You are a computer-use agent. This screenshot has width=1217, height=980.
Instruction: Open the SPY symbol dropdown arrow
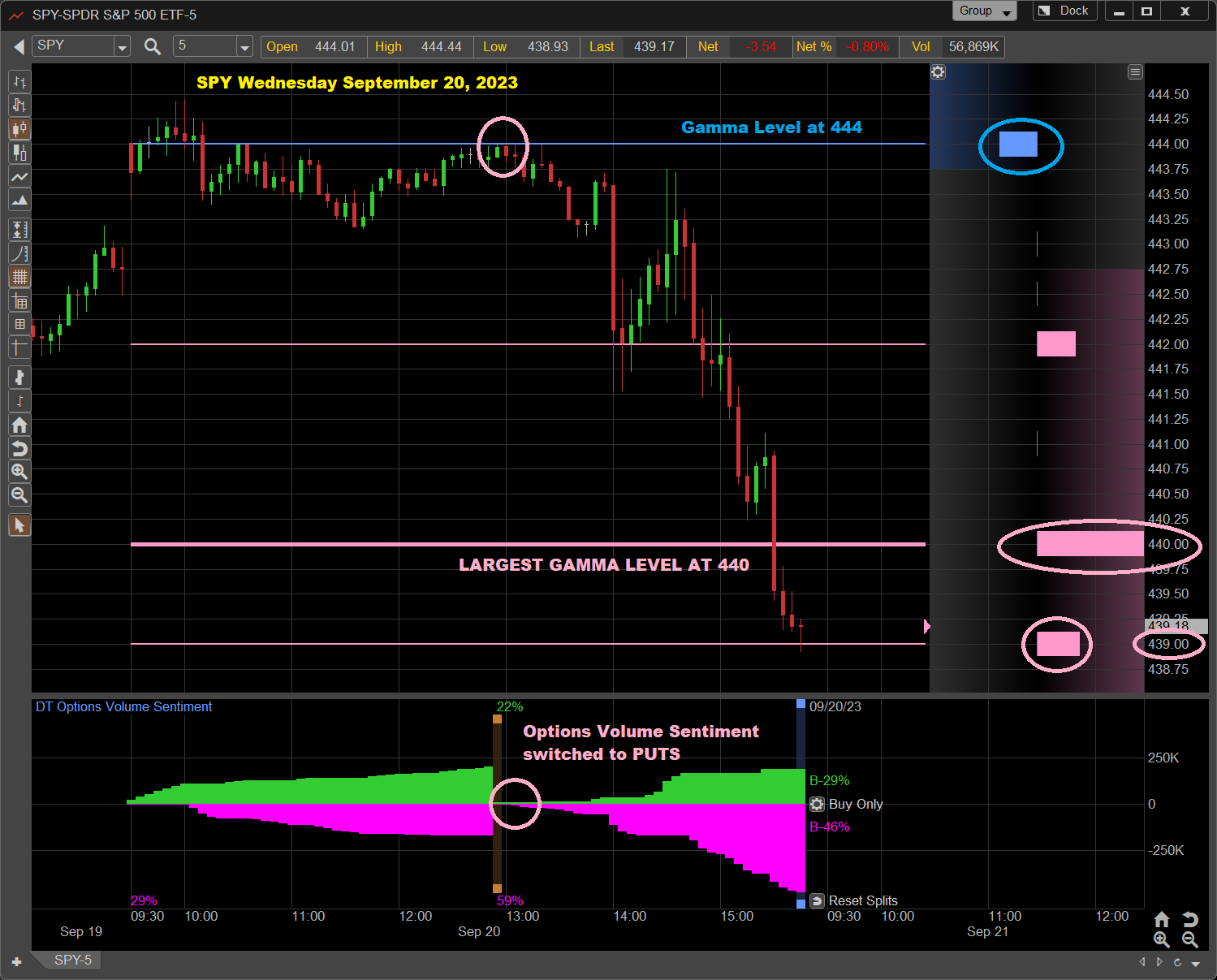pyautogui.click(x=122, y=47)
